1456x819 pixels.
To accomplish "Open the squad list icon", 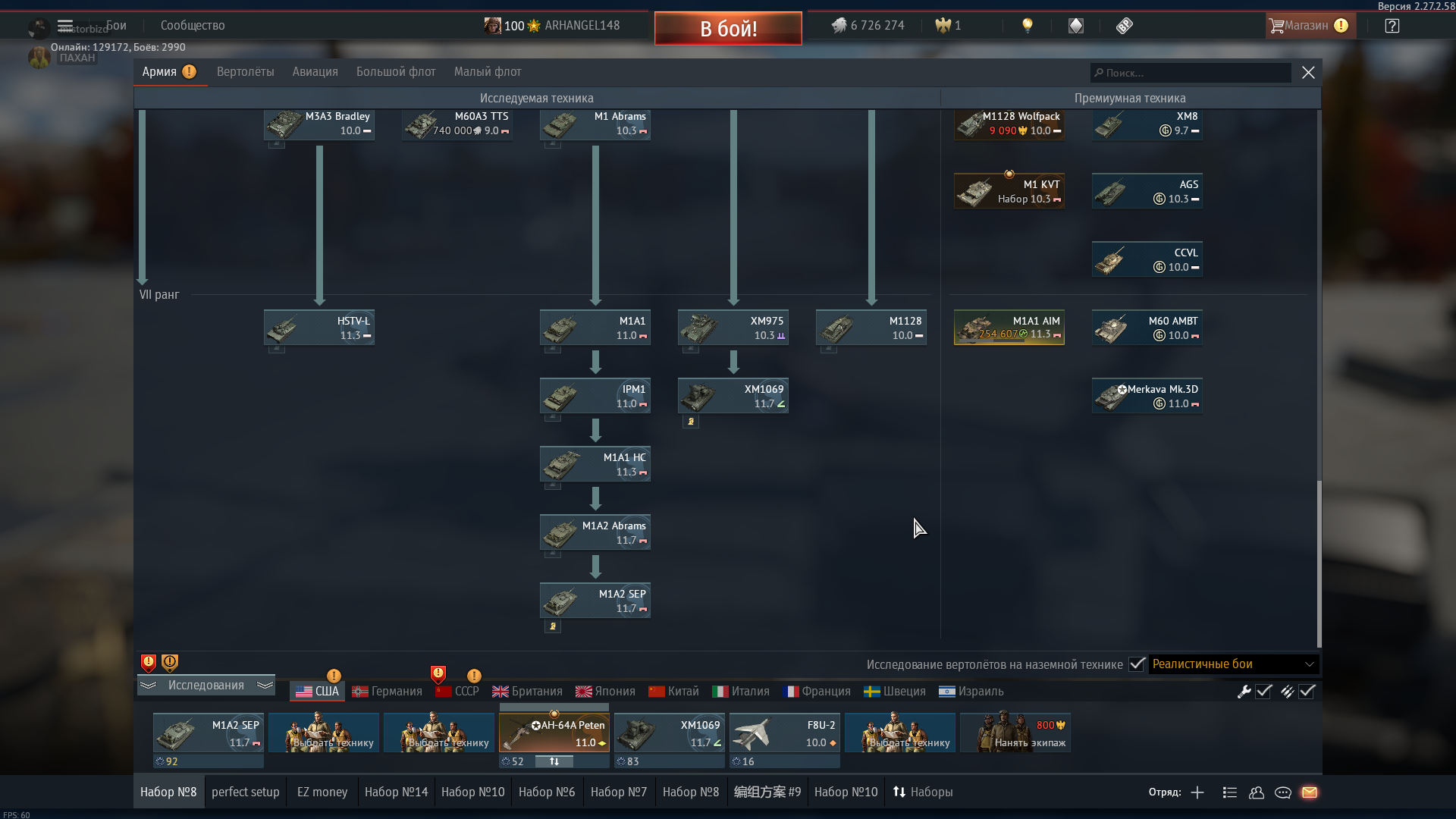I will click(x=1230, y=792).
